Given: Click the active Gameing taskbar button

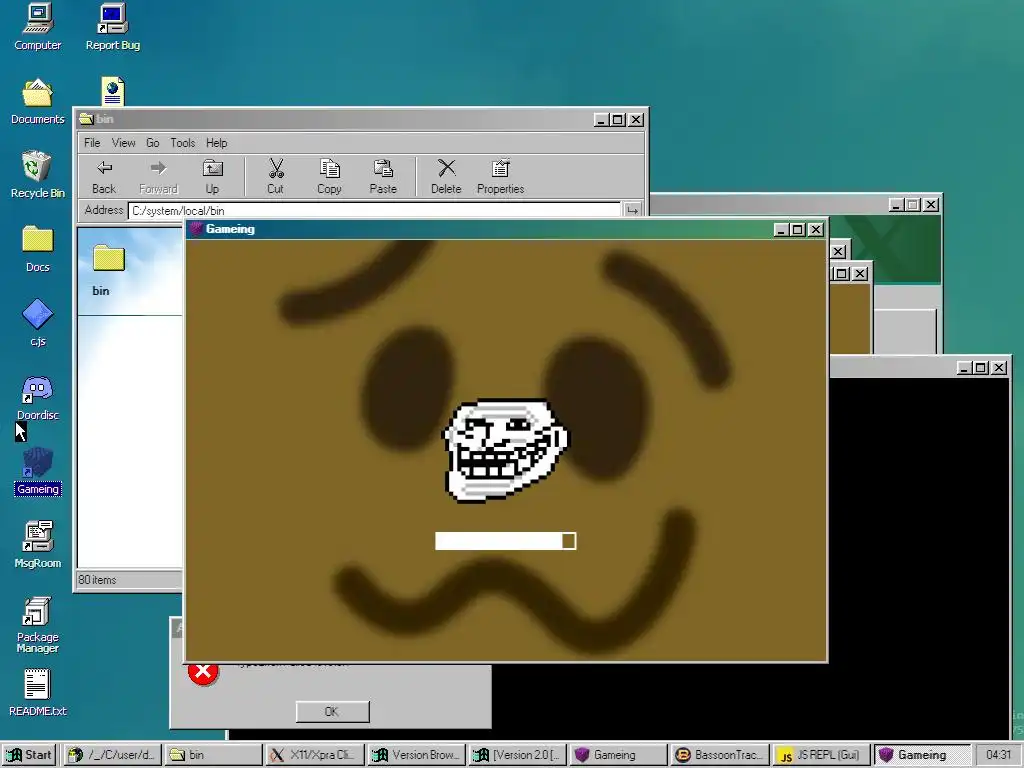Looking at the screenshot, I should click(x=922, y=755).
